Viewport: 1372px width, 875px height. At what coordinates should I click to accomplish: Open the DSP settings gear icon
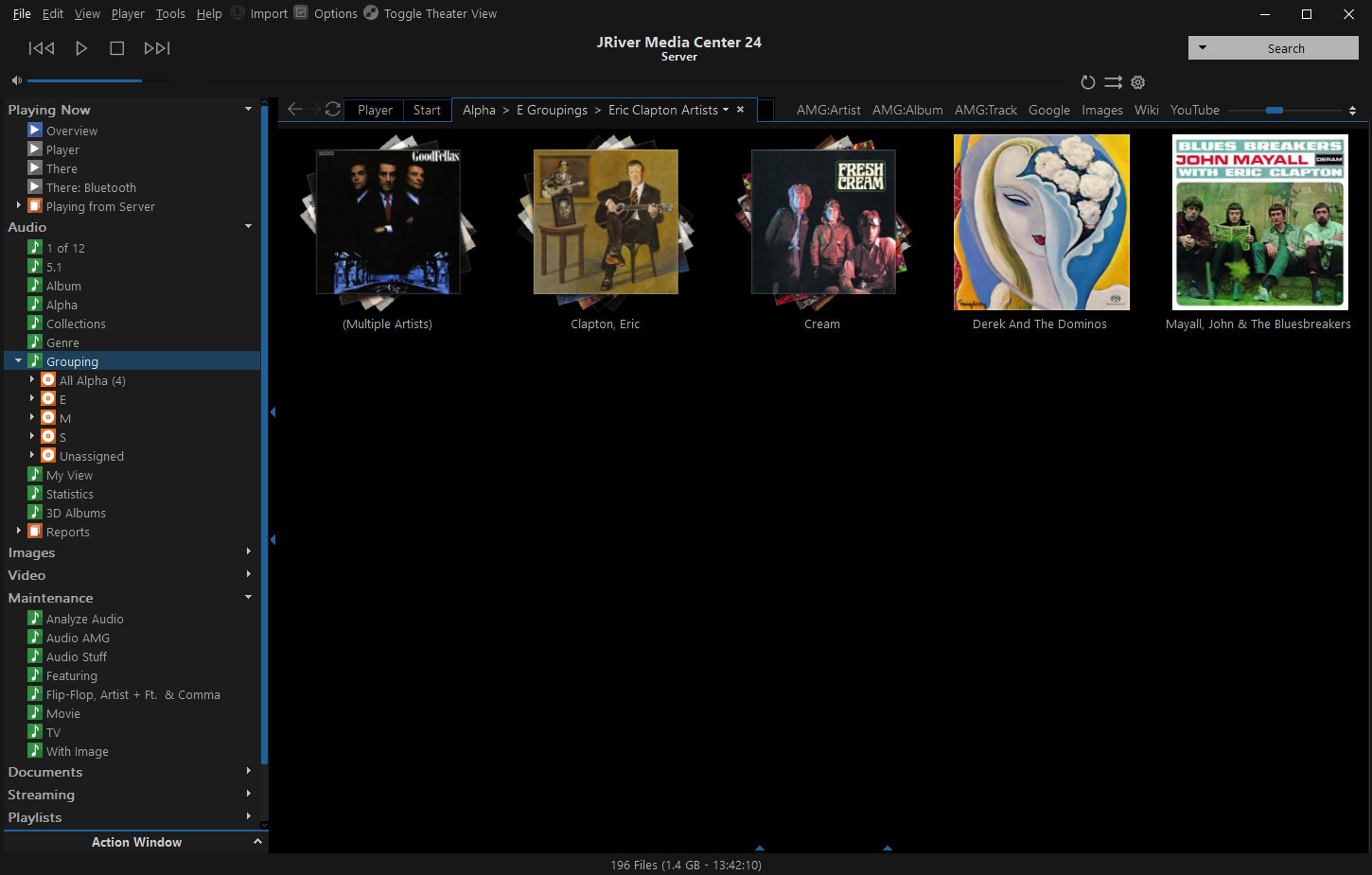[x=1138, y=82]
